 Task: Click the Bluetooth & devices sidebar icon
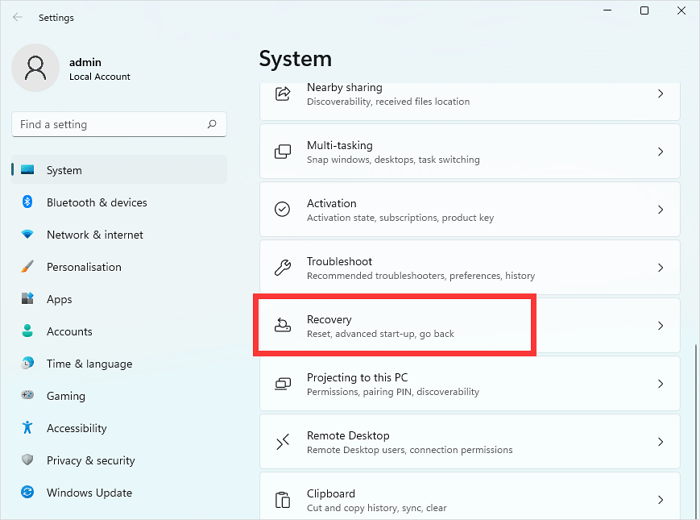(x=27, y=202)
